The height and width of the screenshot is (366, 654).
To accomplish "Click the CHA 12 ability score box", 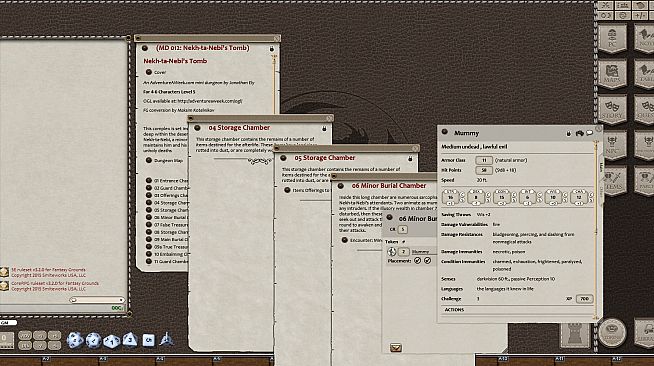I will tap(579, 197).
